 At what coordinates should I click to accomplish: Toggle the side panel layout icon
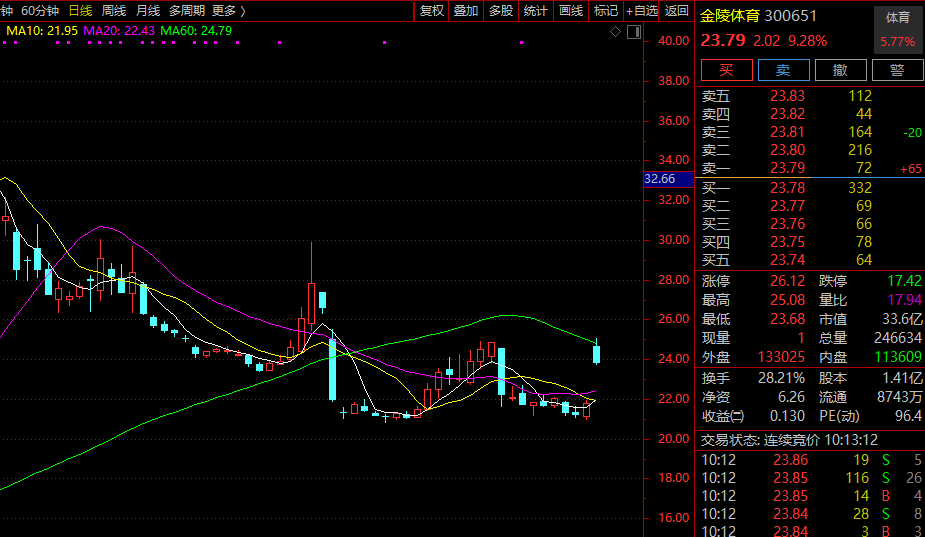(633, 32)
